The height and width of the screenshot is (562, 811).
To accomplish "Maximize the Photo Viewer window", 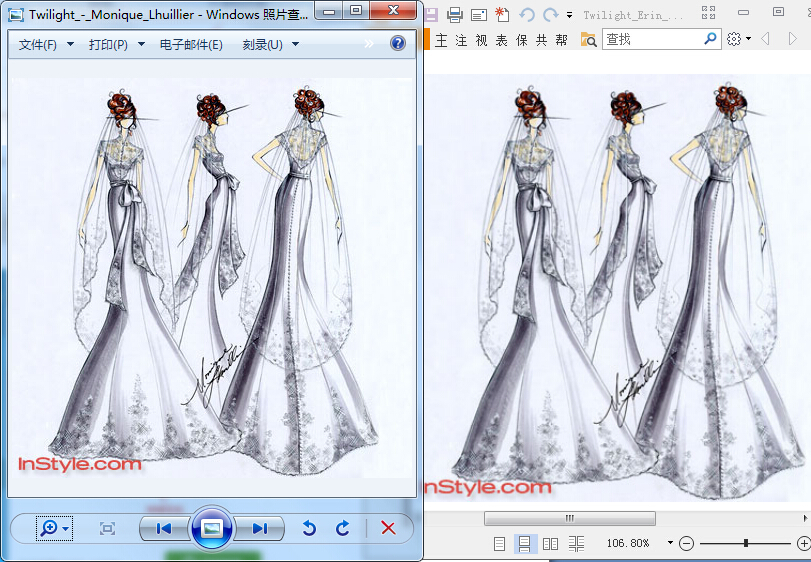I will click(356, 10).
